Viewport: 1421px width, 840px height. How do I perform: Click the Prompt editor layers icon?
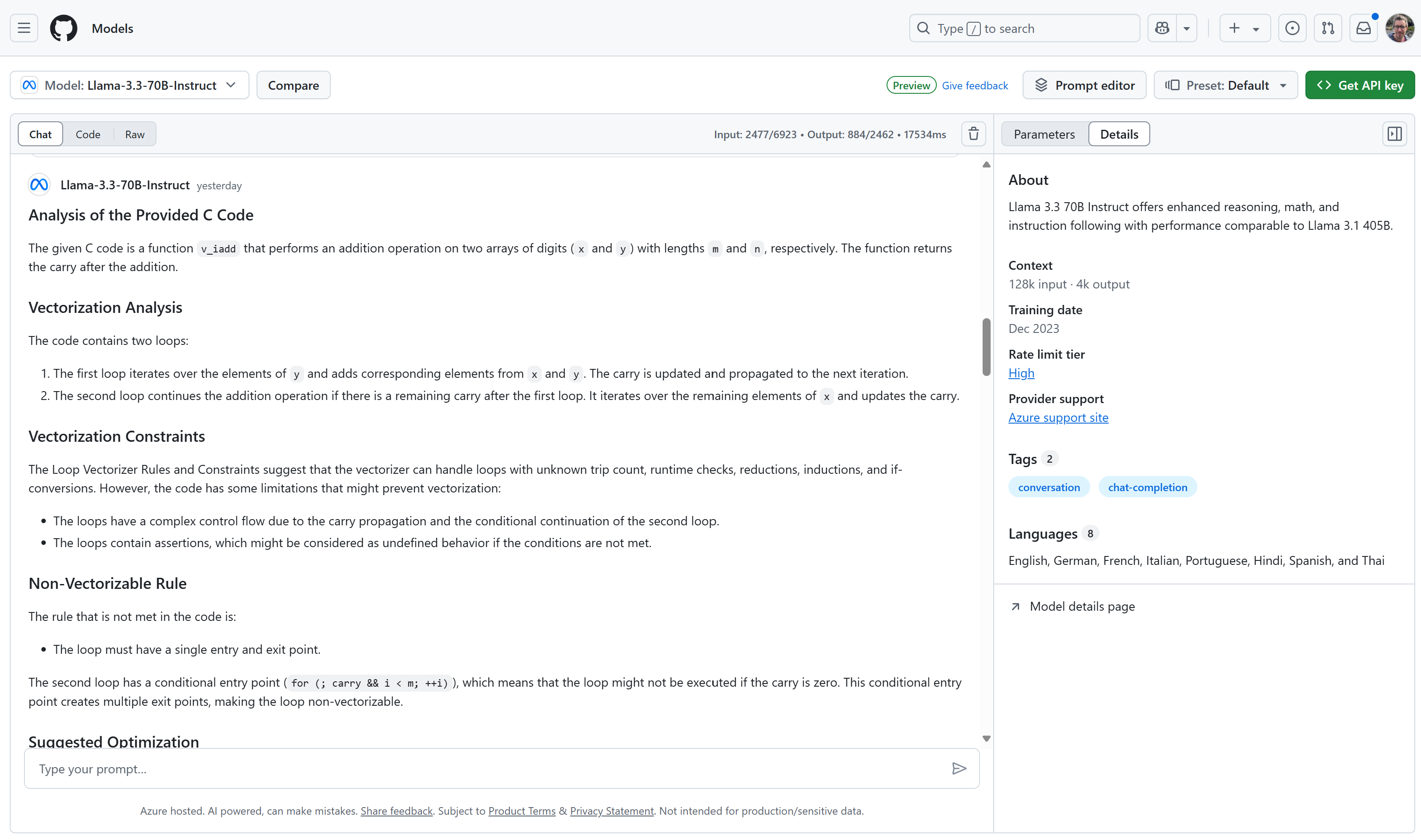pyautogui.click(x=1041, y=85)
